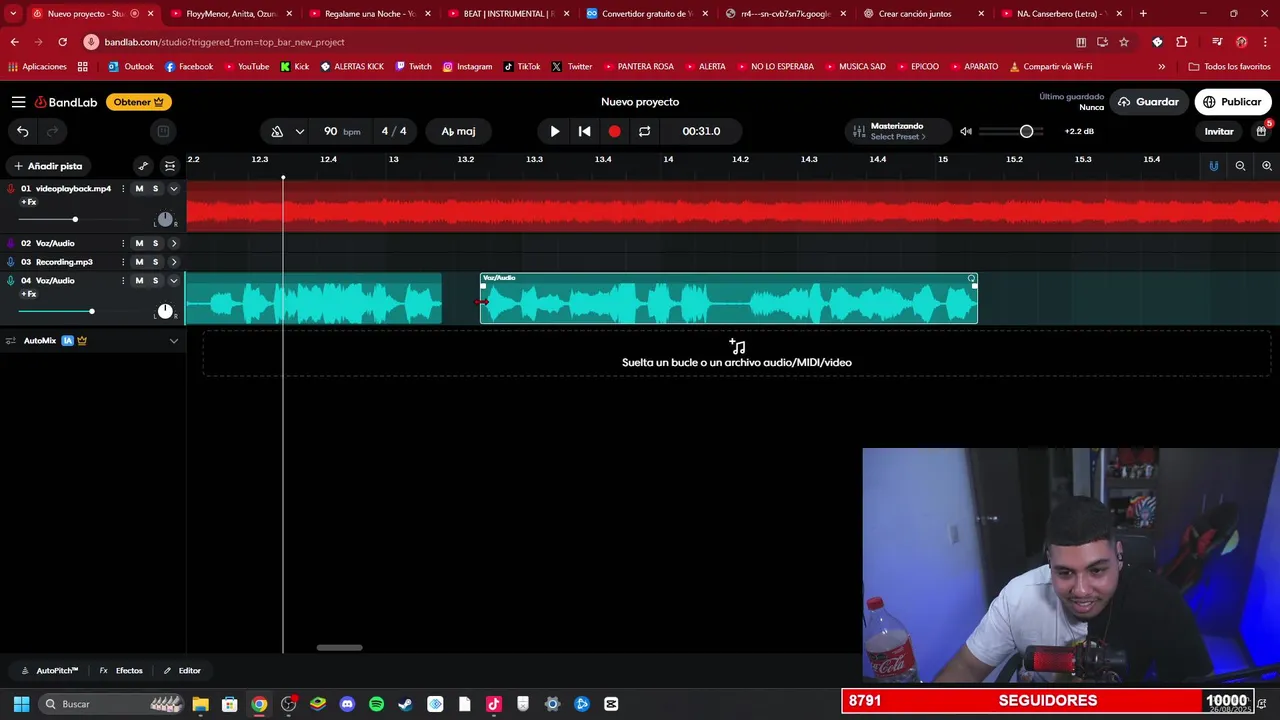This screenshot has width=1280, height=720.
Task: Click the Publicar button
Action: (1232, 102)
